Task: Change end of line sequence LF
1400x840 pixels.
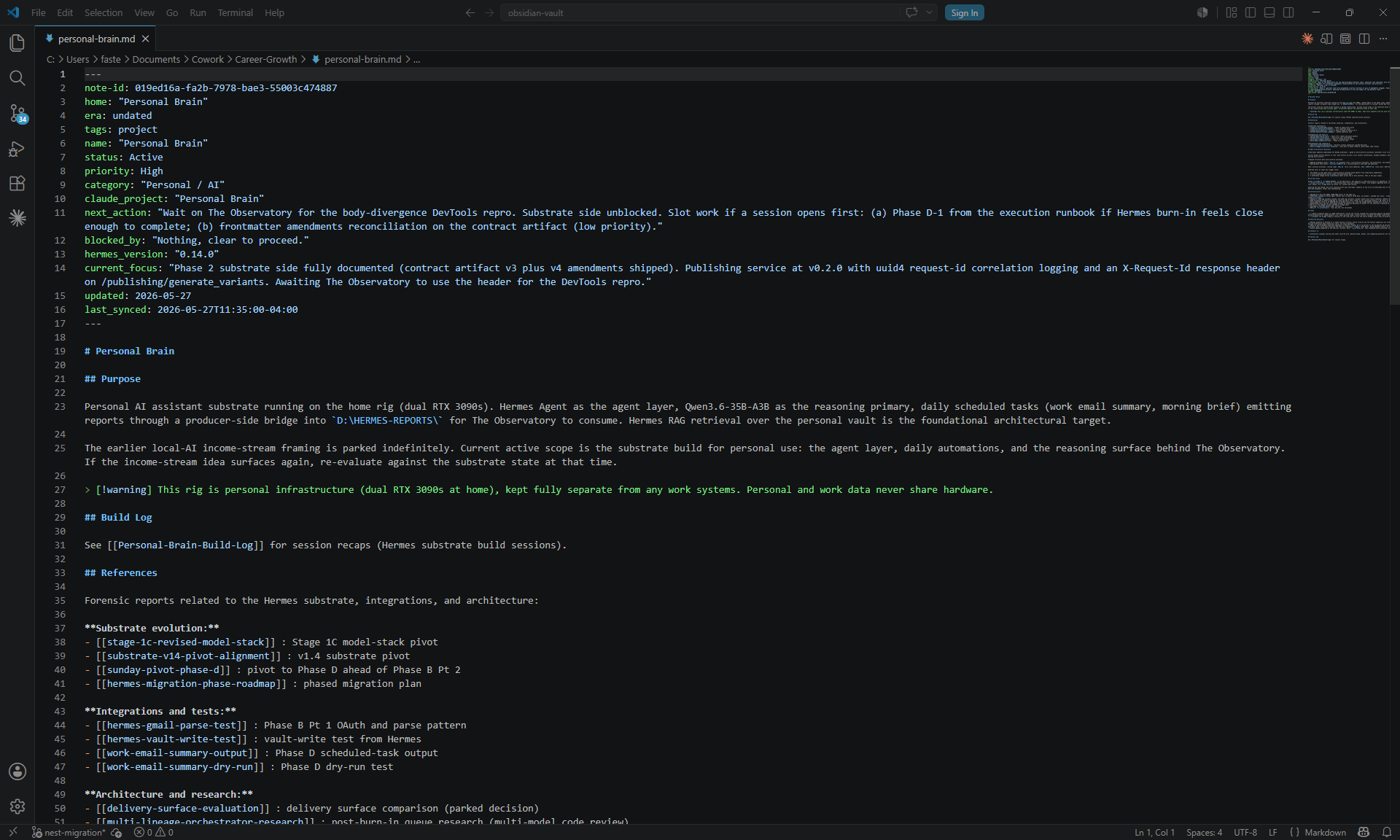Action: [x=1272, y=832]
